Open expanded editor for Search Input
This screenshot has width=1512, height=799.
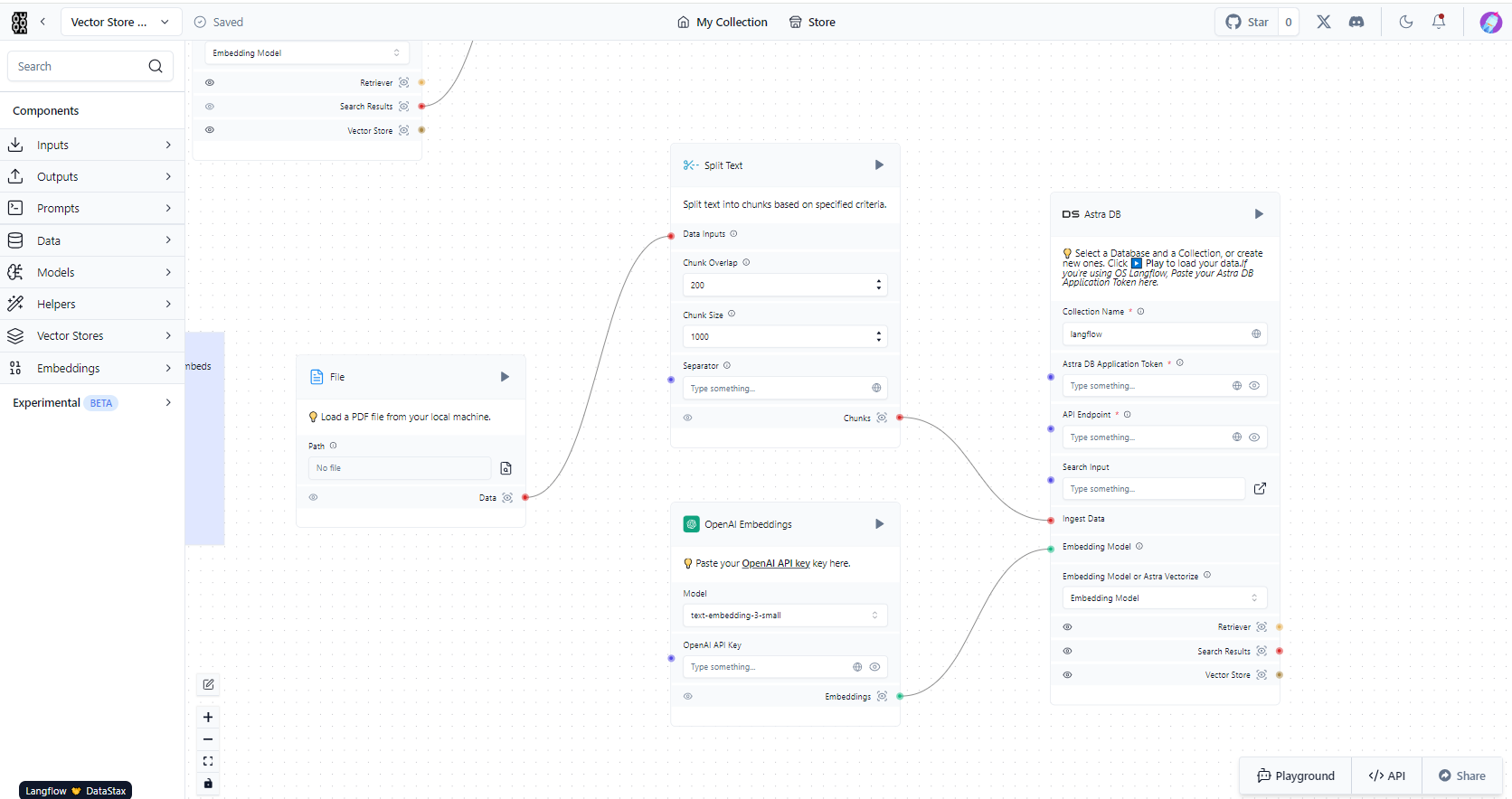(x=1260, y=488)
